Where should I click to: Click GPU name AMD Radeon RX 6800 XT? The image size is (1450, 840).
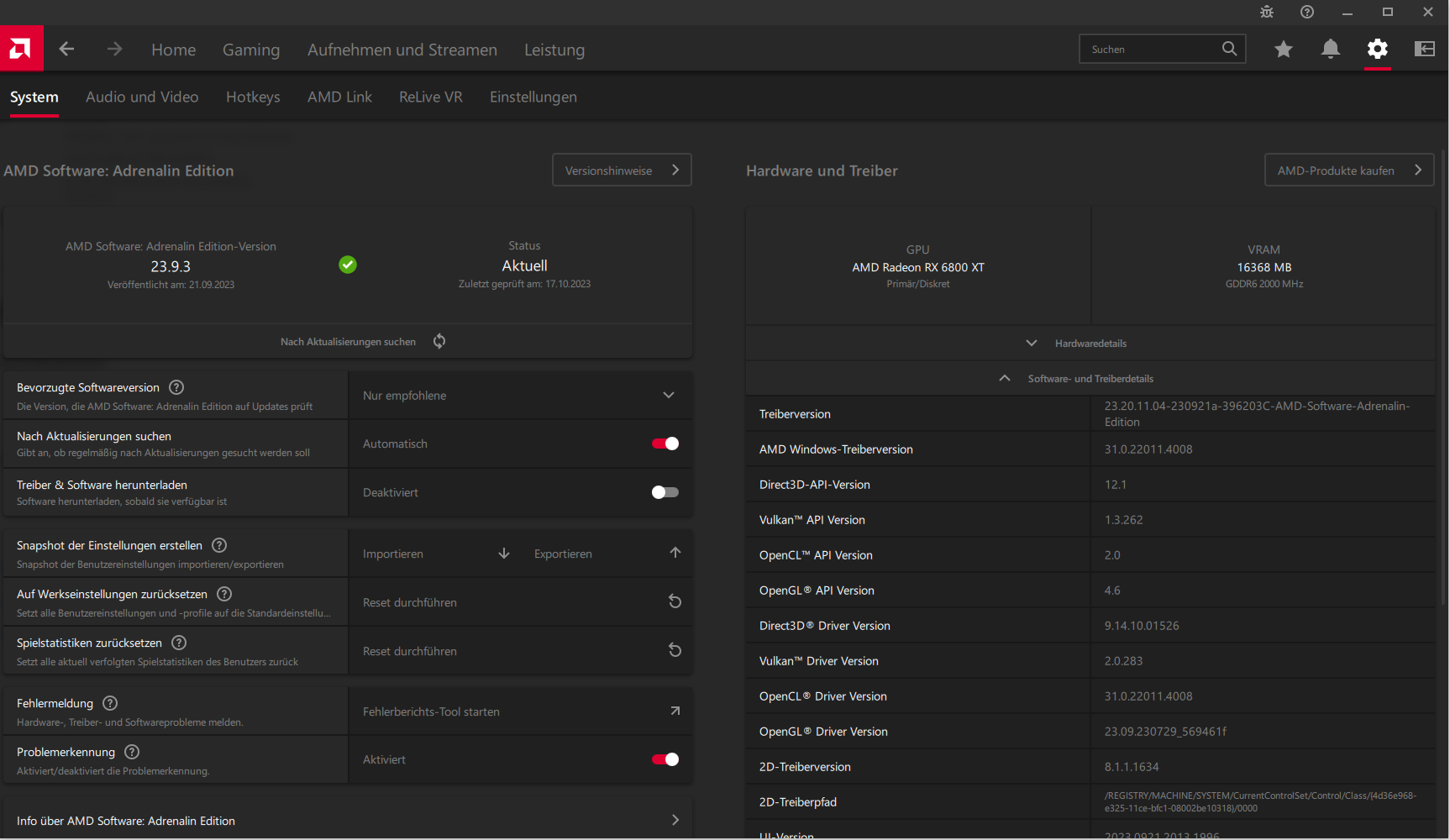[x=918, y=267]
